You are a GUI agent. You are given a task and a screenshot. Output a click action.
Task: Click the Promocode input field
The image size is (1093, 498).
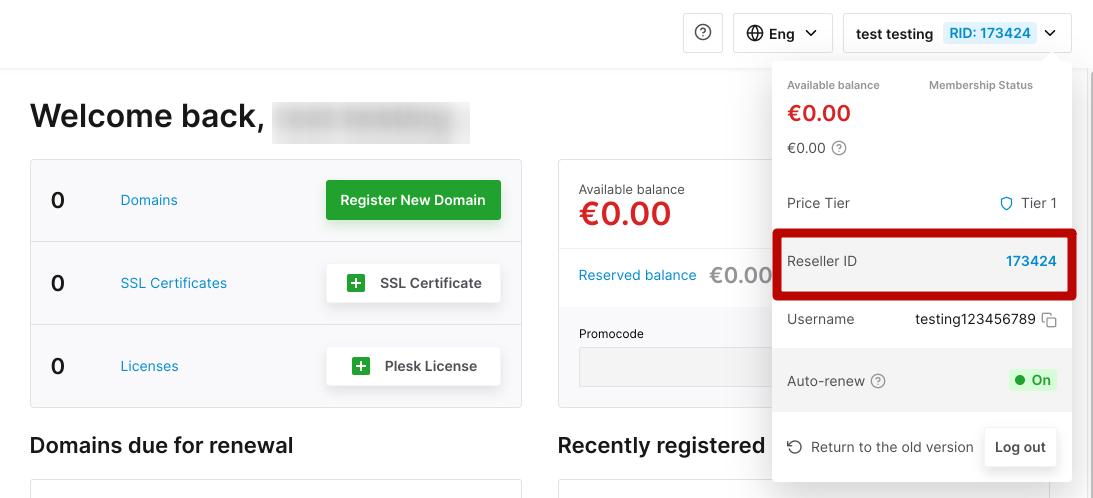coord(675,367)
